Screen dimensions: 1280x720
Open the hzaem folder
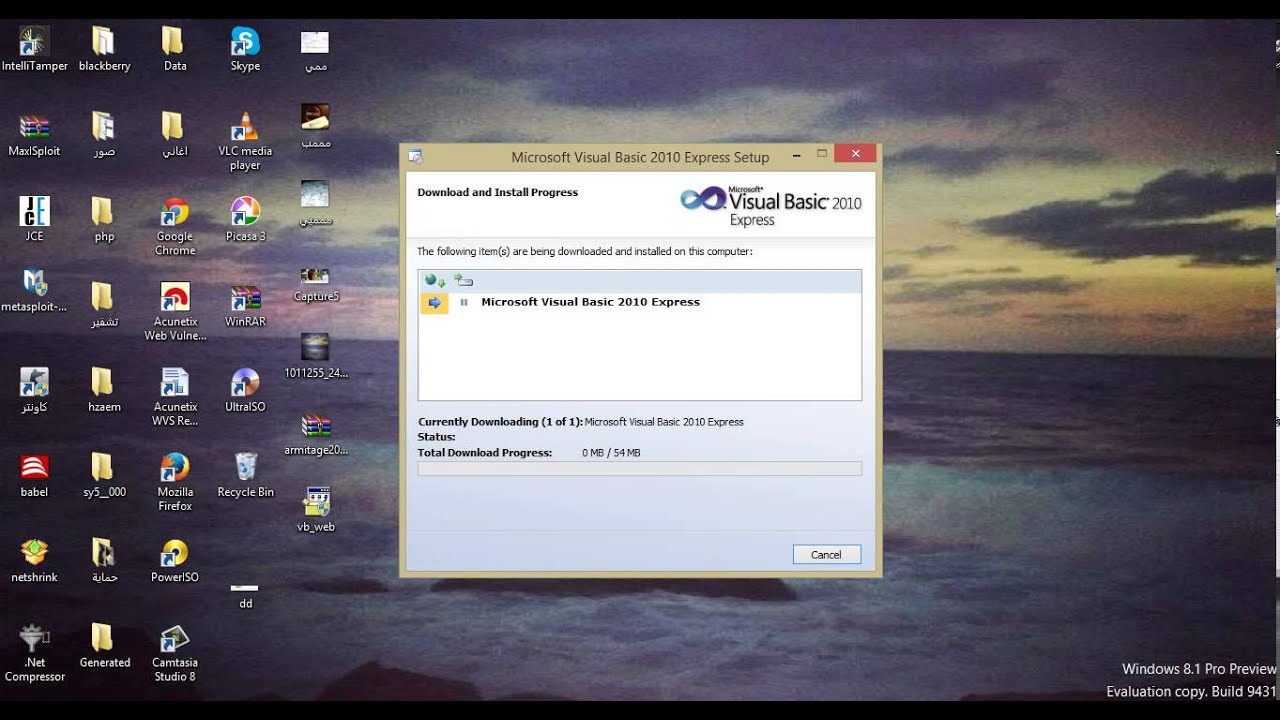[104, 382]
